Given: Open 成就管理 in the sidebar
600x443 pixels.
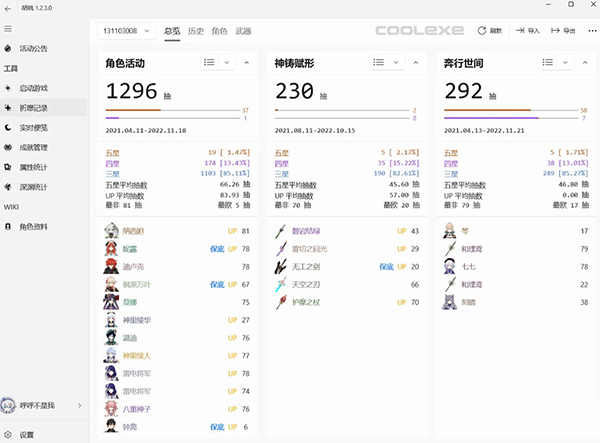Looking at the screenshot, I should tap(33, 148).
